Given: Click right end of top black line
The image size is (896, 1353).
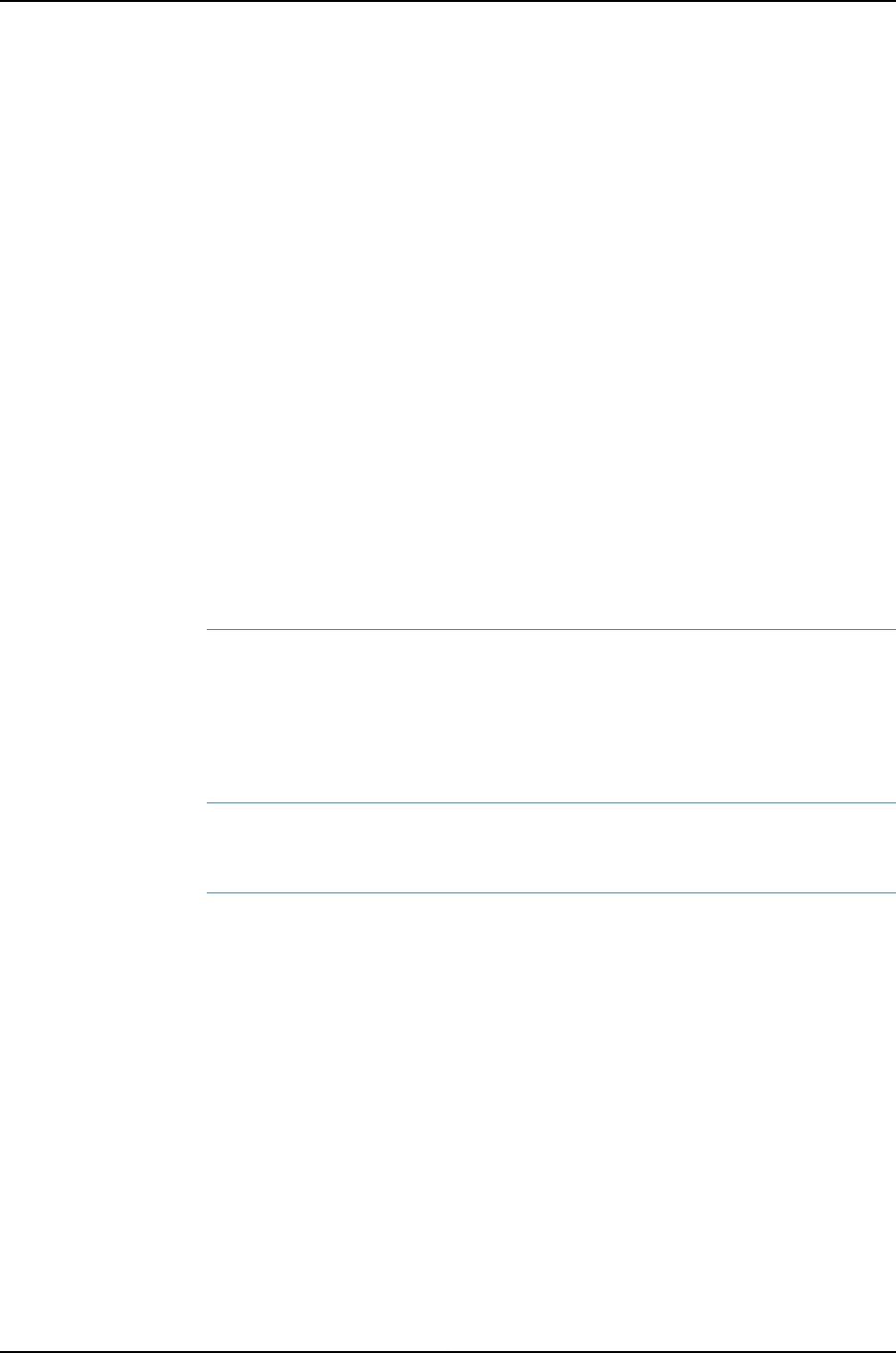Looking at the screenshot, I should click(892, 1).
